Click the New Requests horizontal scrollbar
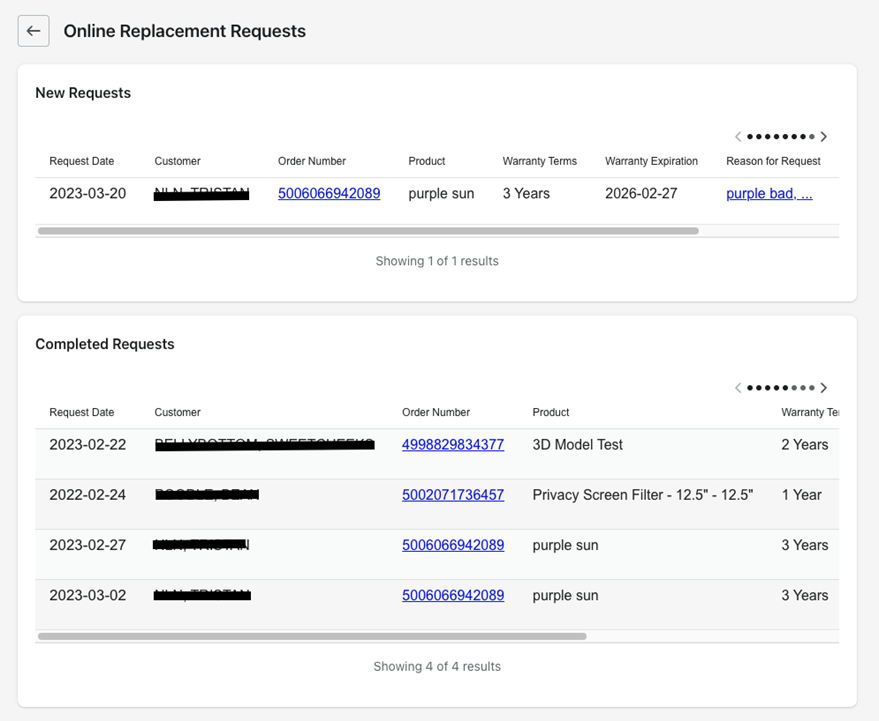The width and height of the screenshot is (879, 721). pyautogui.click(x=368, y=231)
